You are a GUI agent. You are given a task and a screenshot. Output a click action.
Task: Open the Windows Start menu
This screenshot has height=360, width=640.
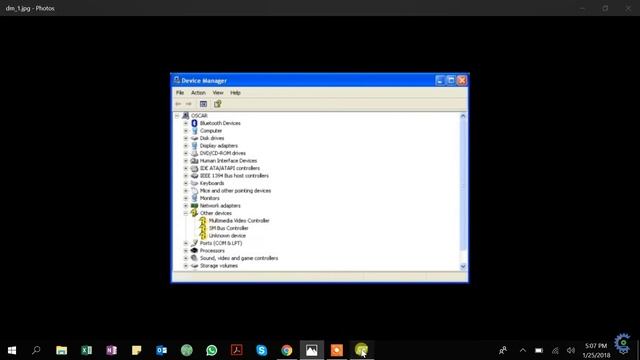[x=12, y=350]
